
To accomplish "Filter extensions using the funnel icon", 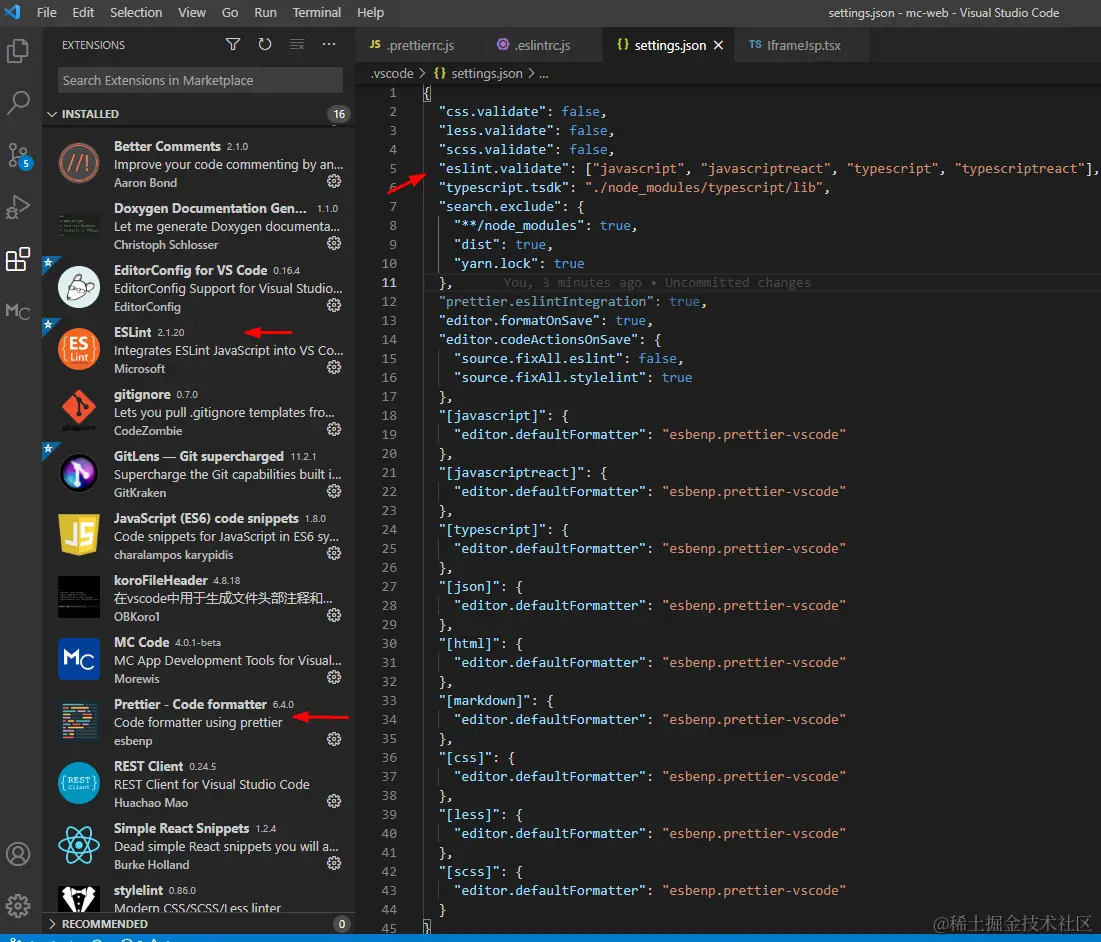I will tap(233, 45).
